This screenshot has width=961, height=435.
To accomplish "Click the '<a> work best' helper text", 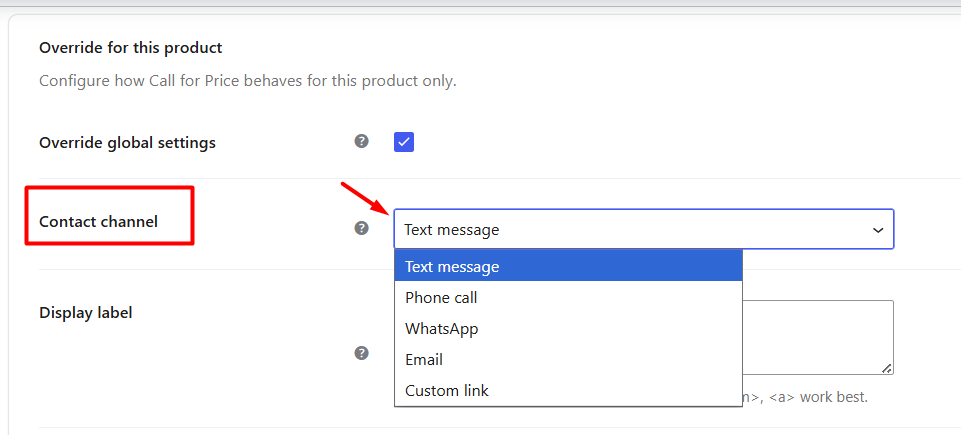I will click(819, 397).
